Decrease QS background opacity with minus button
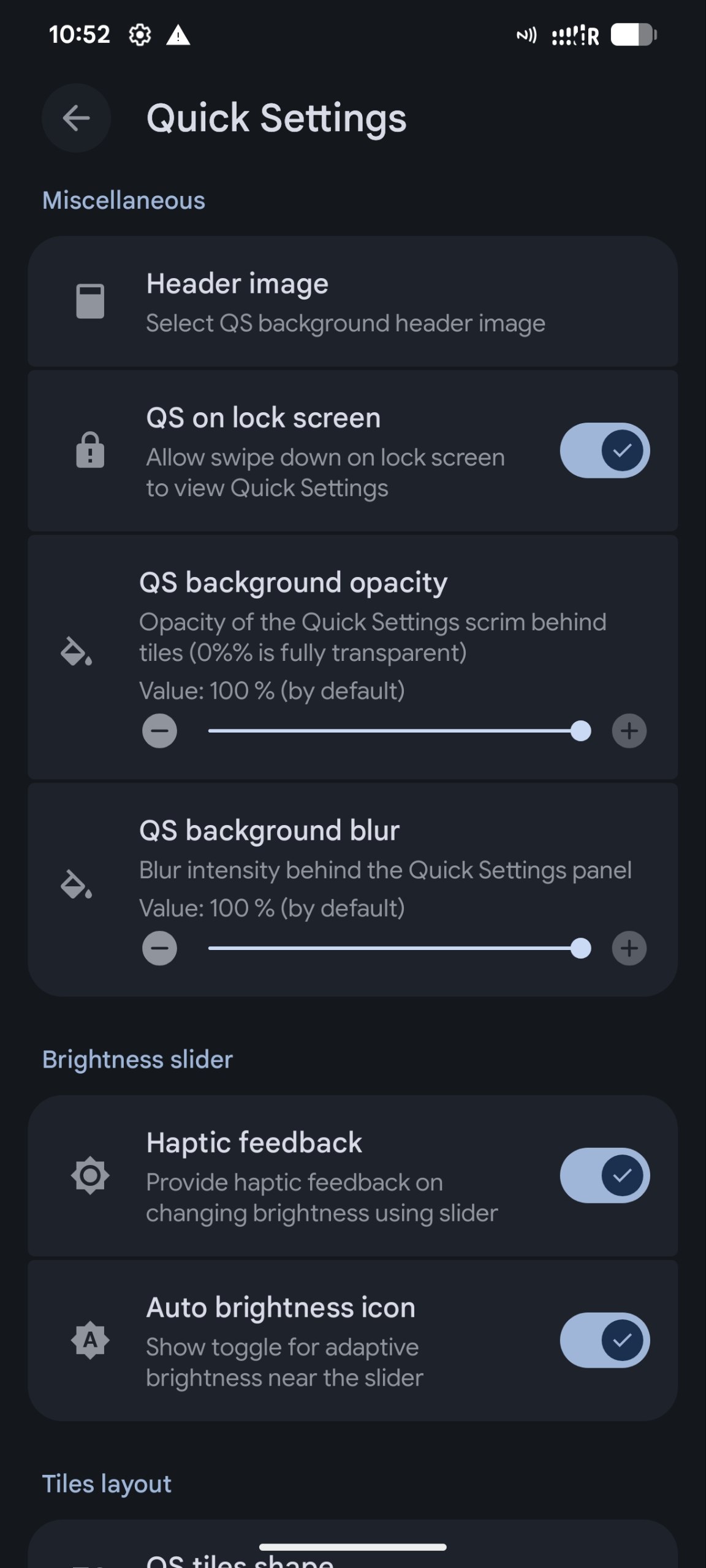 (x=160, y=731)
